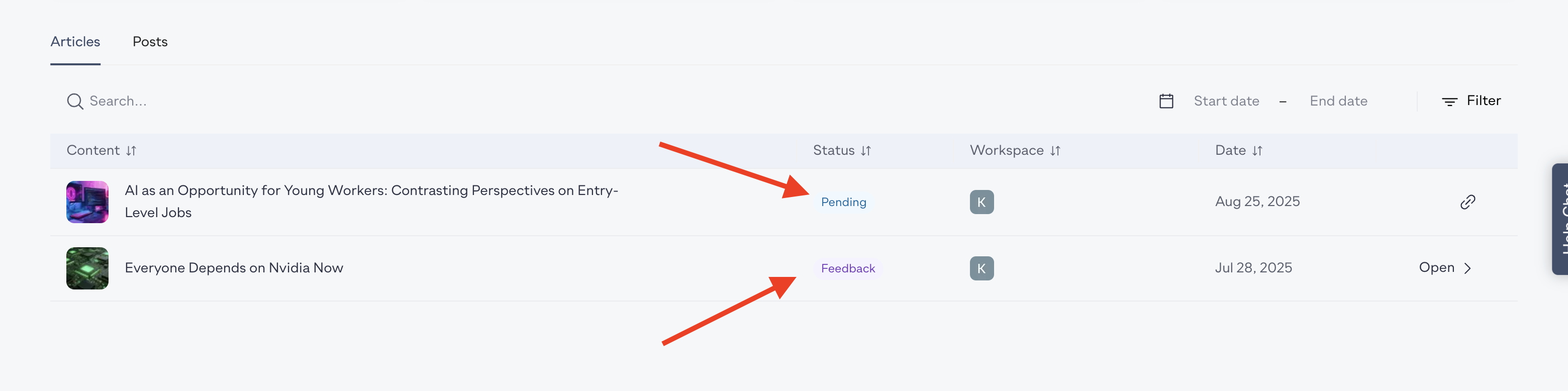Open the Nvidia article via Open button
This screenshot has height=391, width=1568.
pyautogui.click(x=1444, y=268)
